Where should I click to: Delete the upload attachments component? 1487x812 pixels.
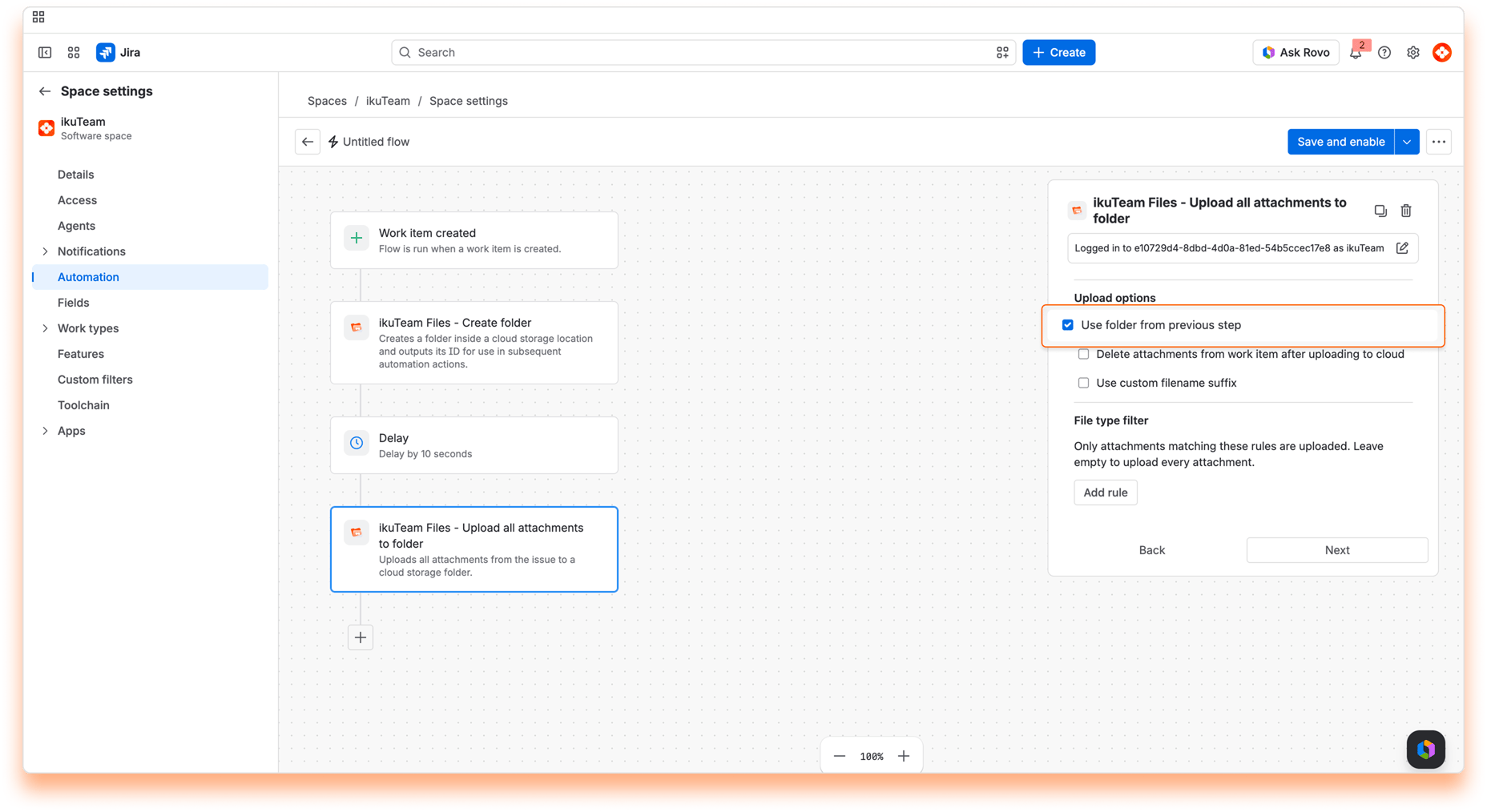1406,211
